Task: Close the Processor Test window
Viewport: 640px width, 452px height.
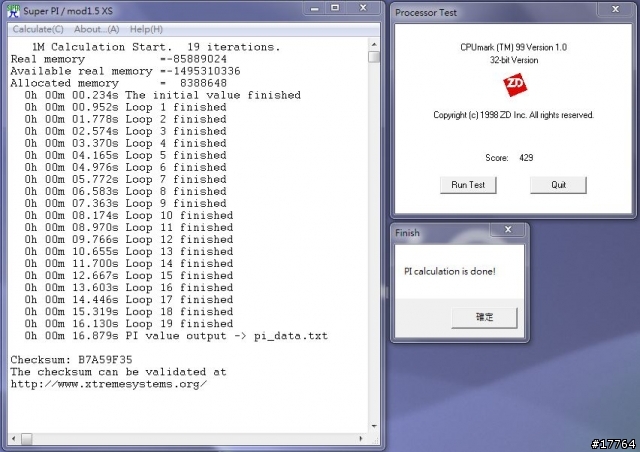Action: [x=616, y=9]
